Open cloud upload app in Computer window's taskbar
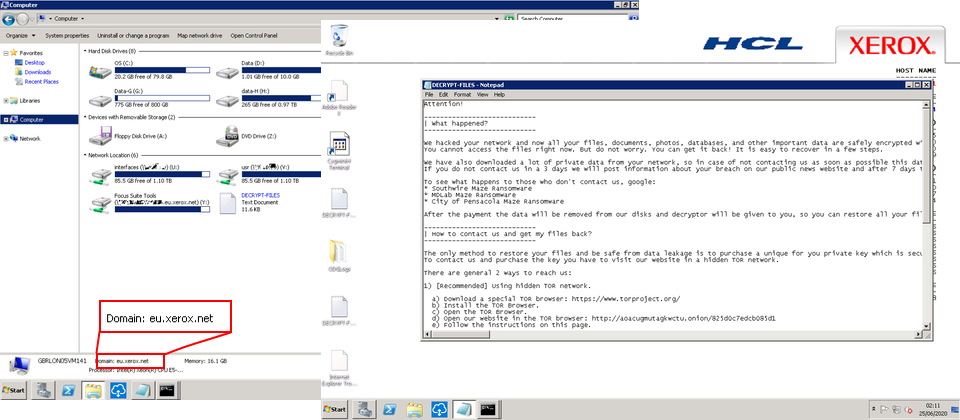Screen dimensions: 960x420 coord(119,390)
